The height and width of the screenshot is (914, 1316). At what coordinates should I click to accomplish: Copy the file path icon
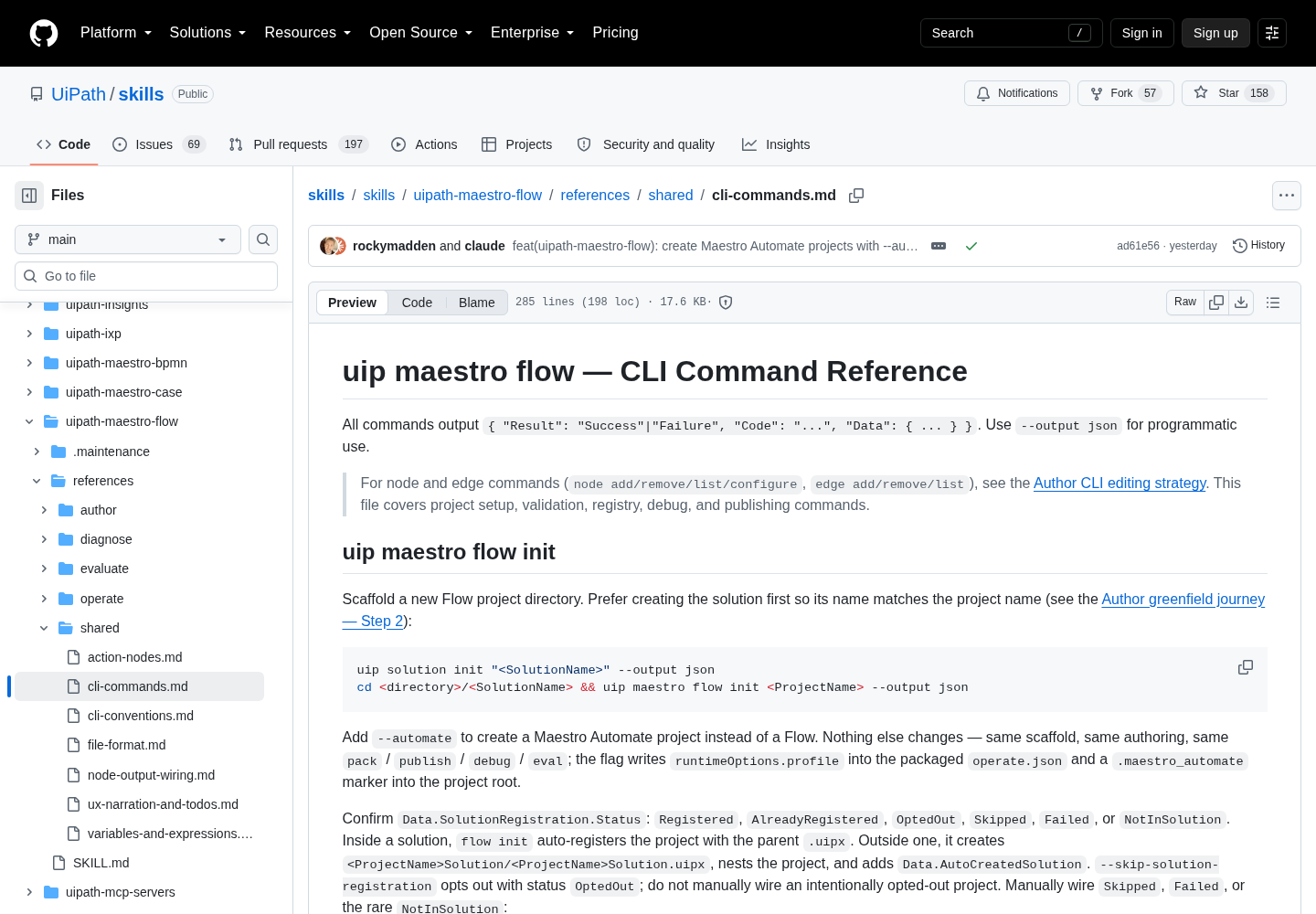click(856, 196)
